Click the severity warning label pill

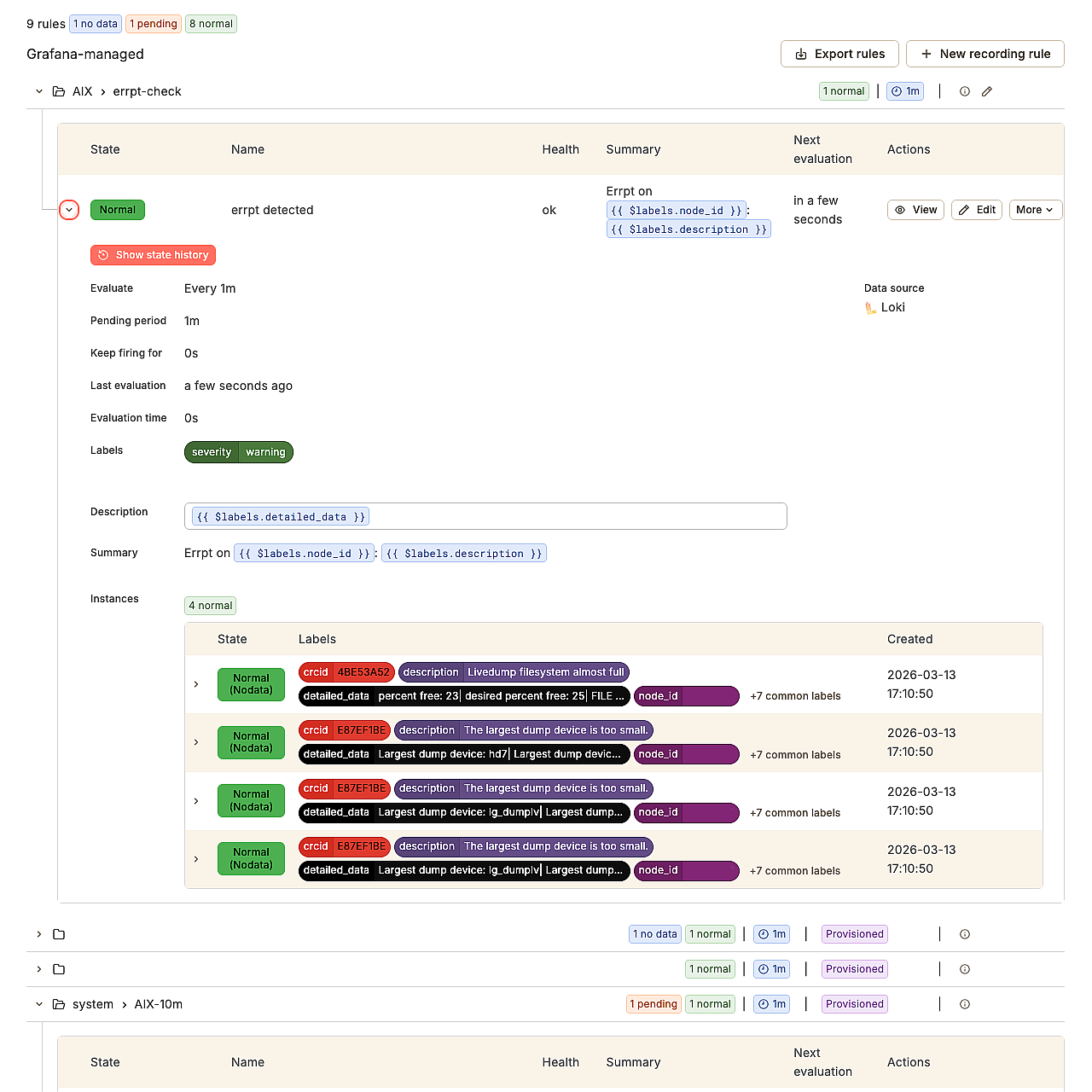(238, 452)
